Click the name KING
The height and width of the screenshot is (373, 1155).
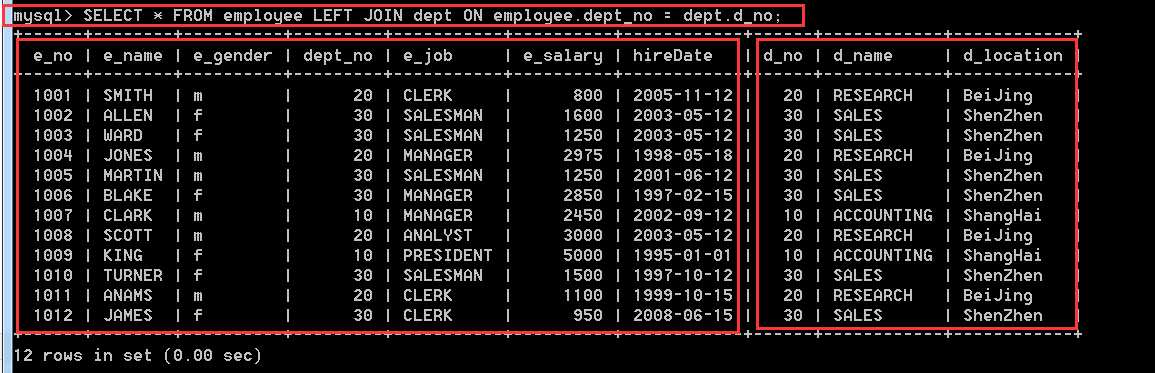123,256
